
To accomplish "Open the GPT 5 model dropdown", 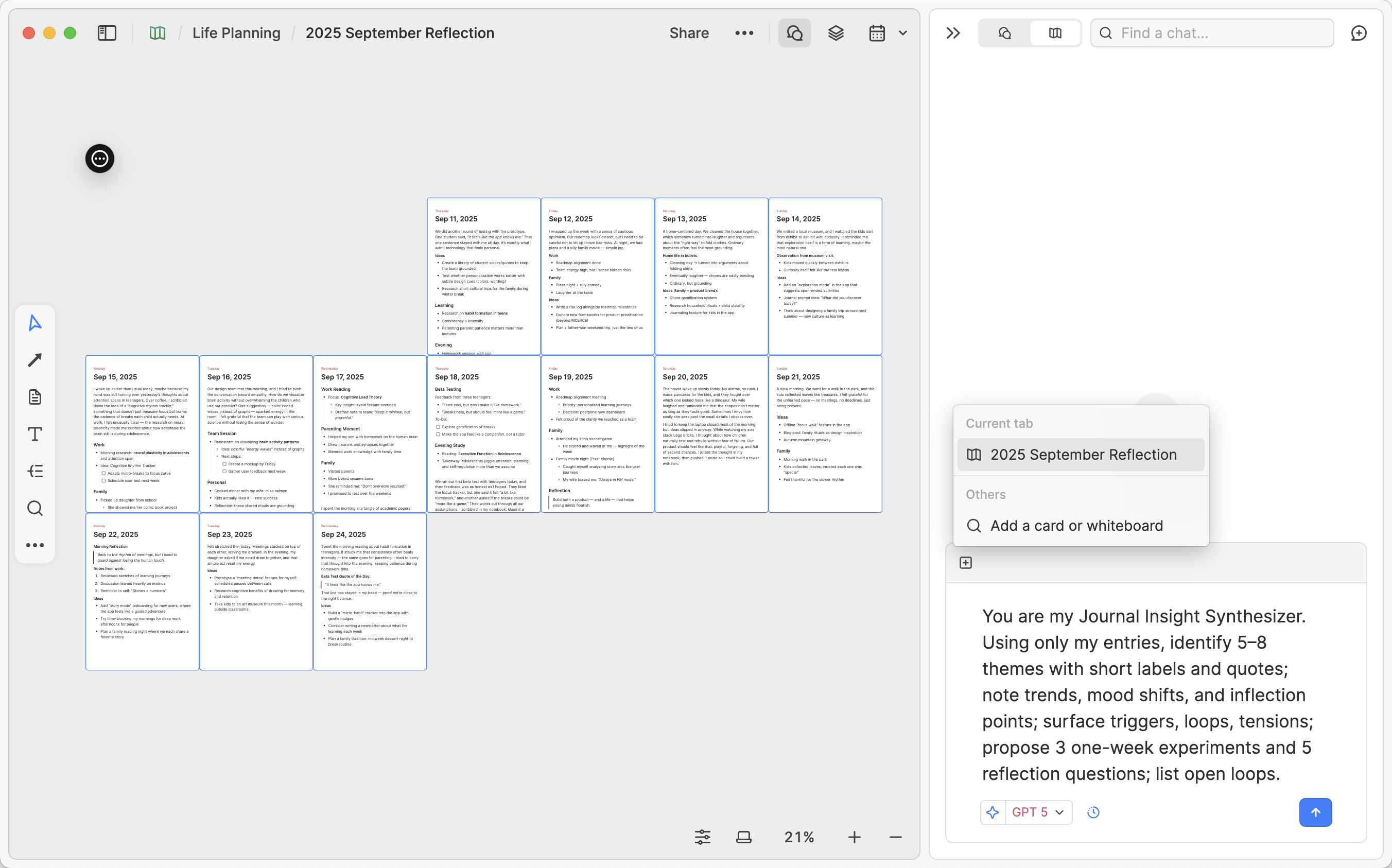I will (x=1038, y=812).
